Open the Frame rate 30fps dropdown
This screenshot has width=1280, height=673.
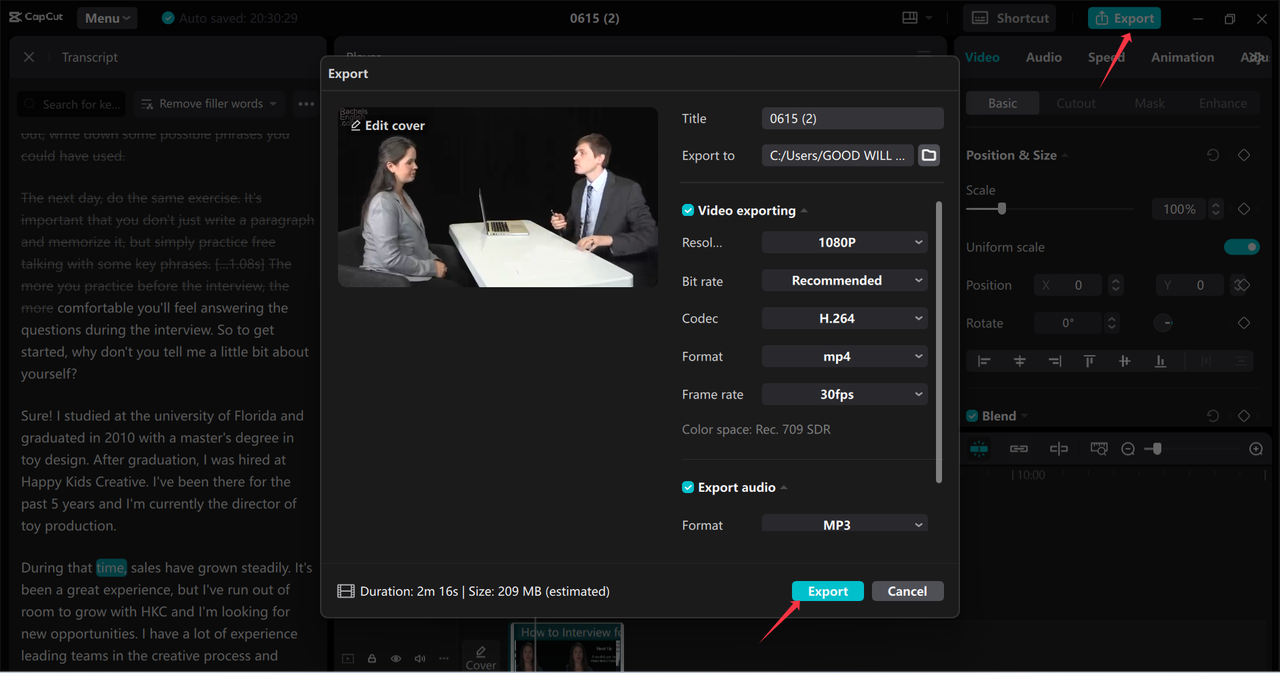[845, 394]
